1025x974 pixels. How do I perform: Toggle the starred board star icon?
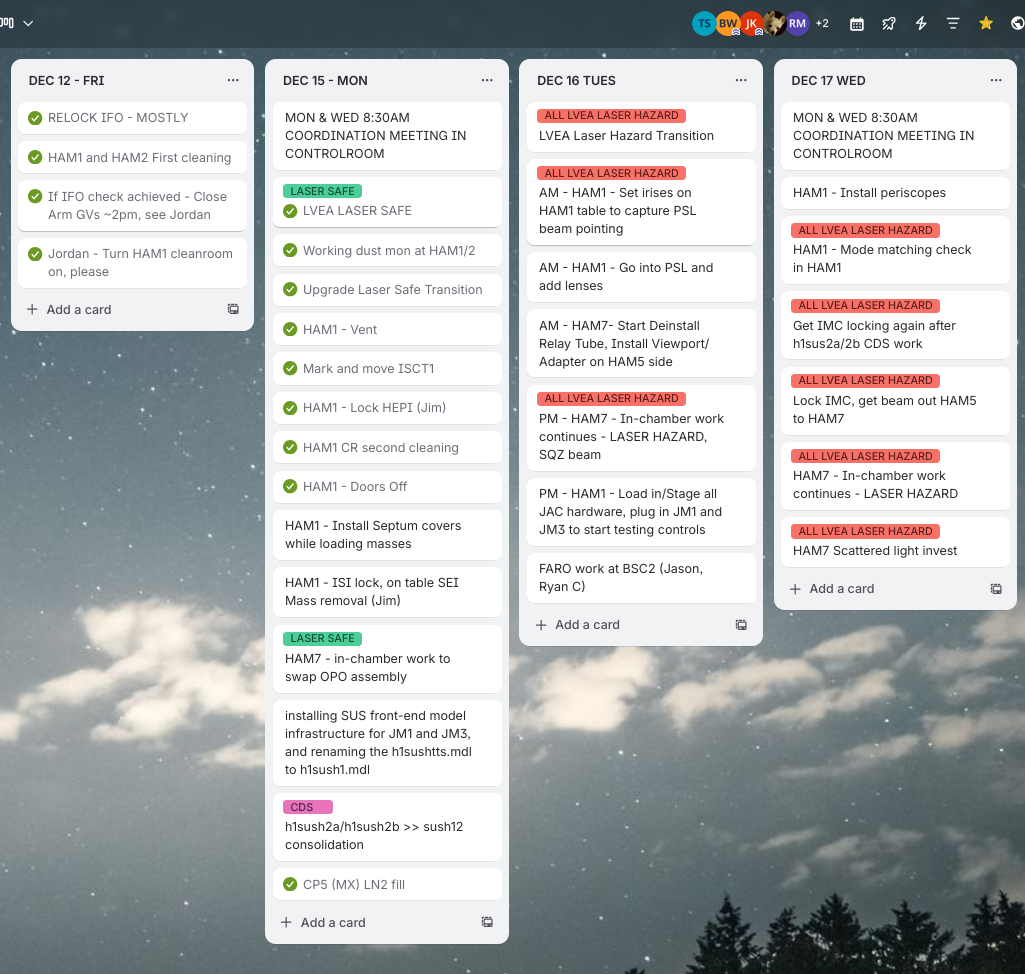tap(986, 23)
